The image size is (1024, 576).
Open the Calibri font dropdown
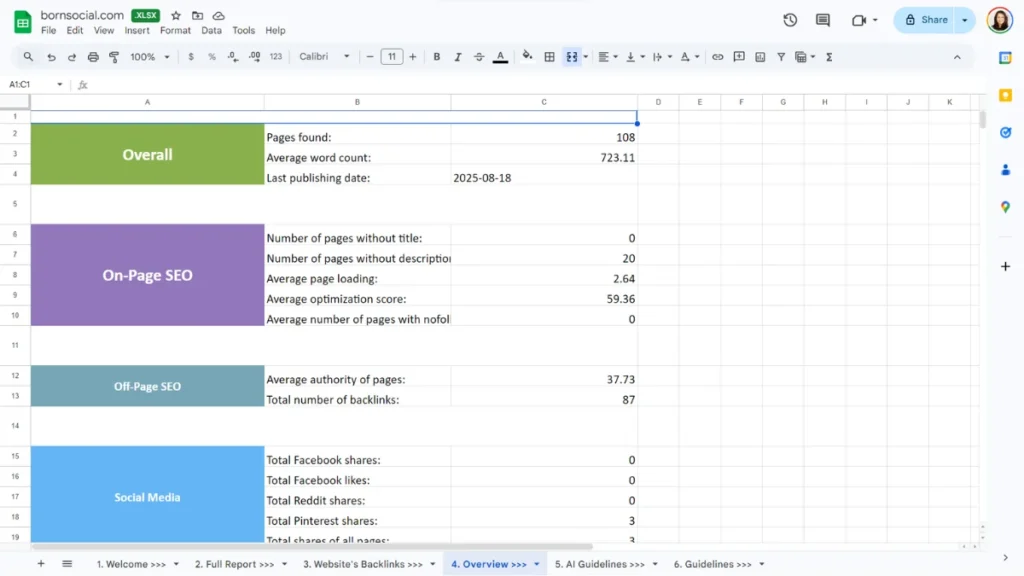click(325, 57)
